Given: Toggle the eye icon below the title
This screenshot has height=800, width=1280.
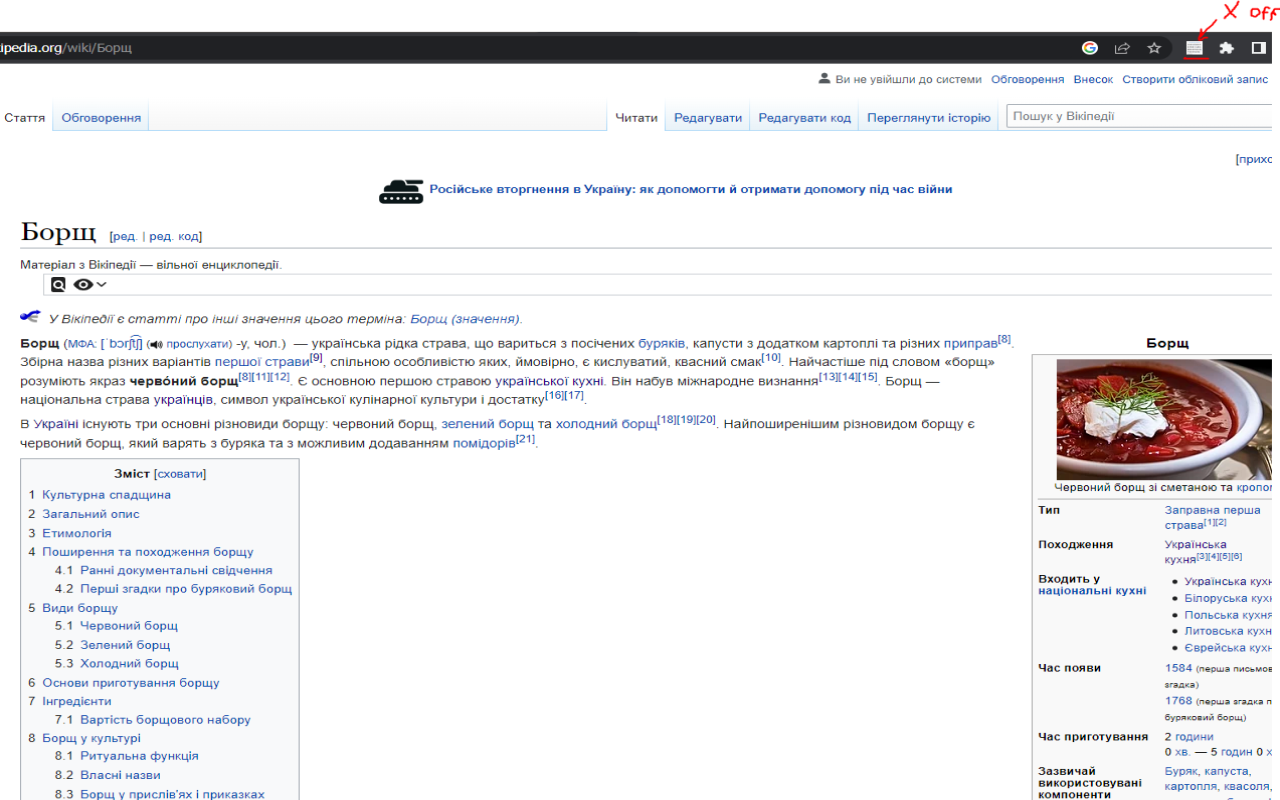Looking at the screenshot, I should pyautogui.click(x=83, y=285).
